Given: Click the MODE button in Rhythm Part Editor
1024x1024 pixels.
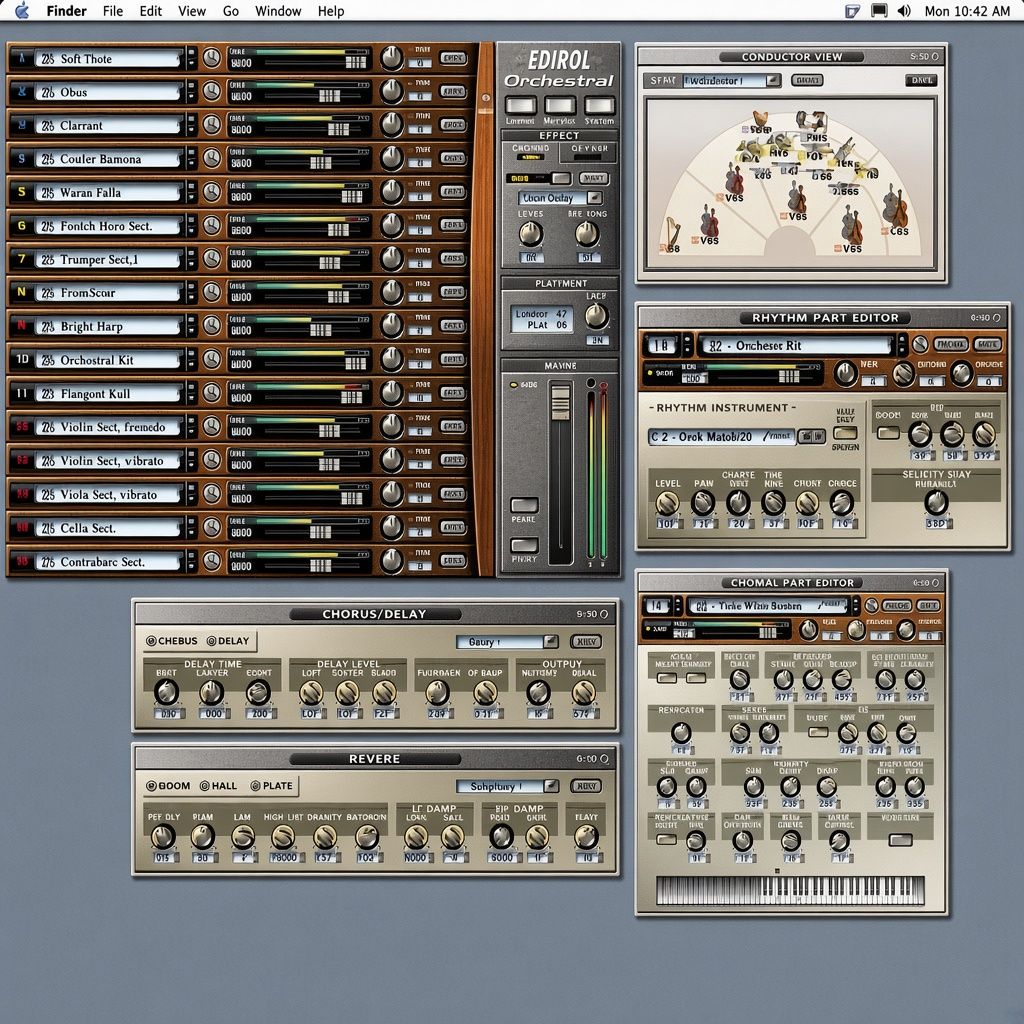Looking at the screenshot, I should [x=950, y=344].
